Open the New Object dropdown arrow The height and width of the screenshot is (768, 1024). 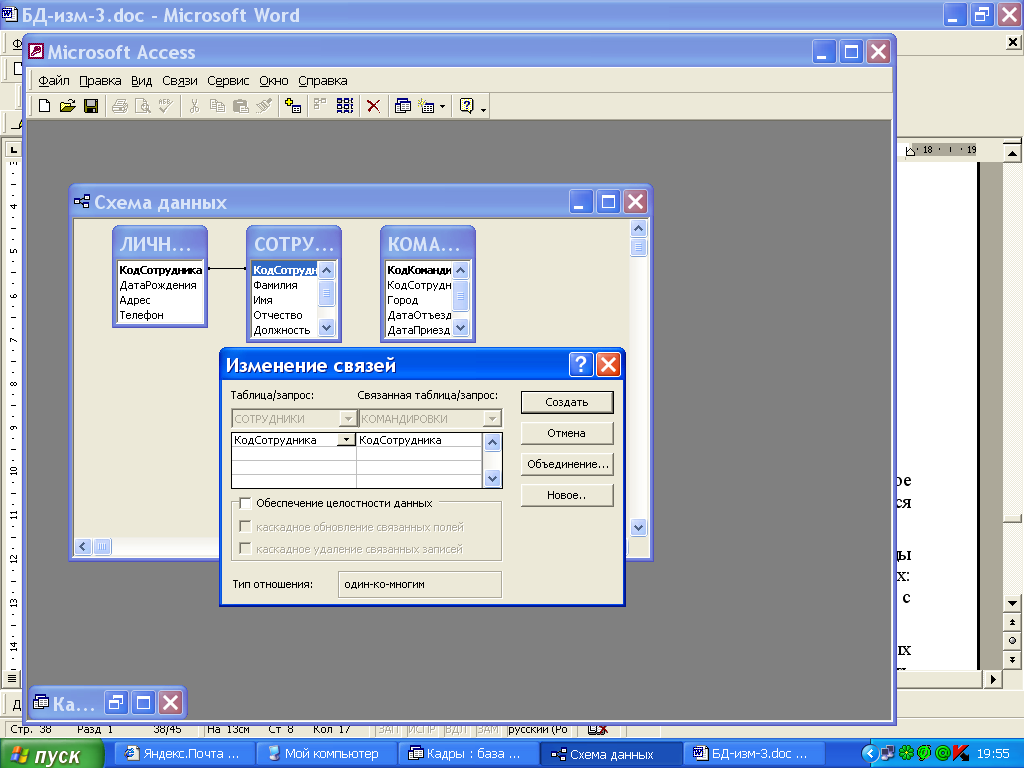coord(442,106)
